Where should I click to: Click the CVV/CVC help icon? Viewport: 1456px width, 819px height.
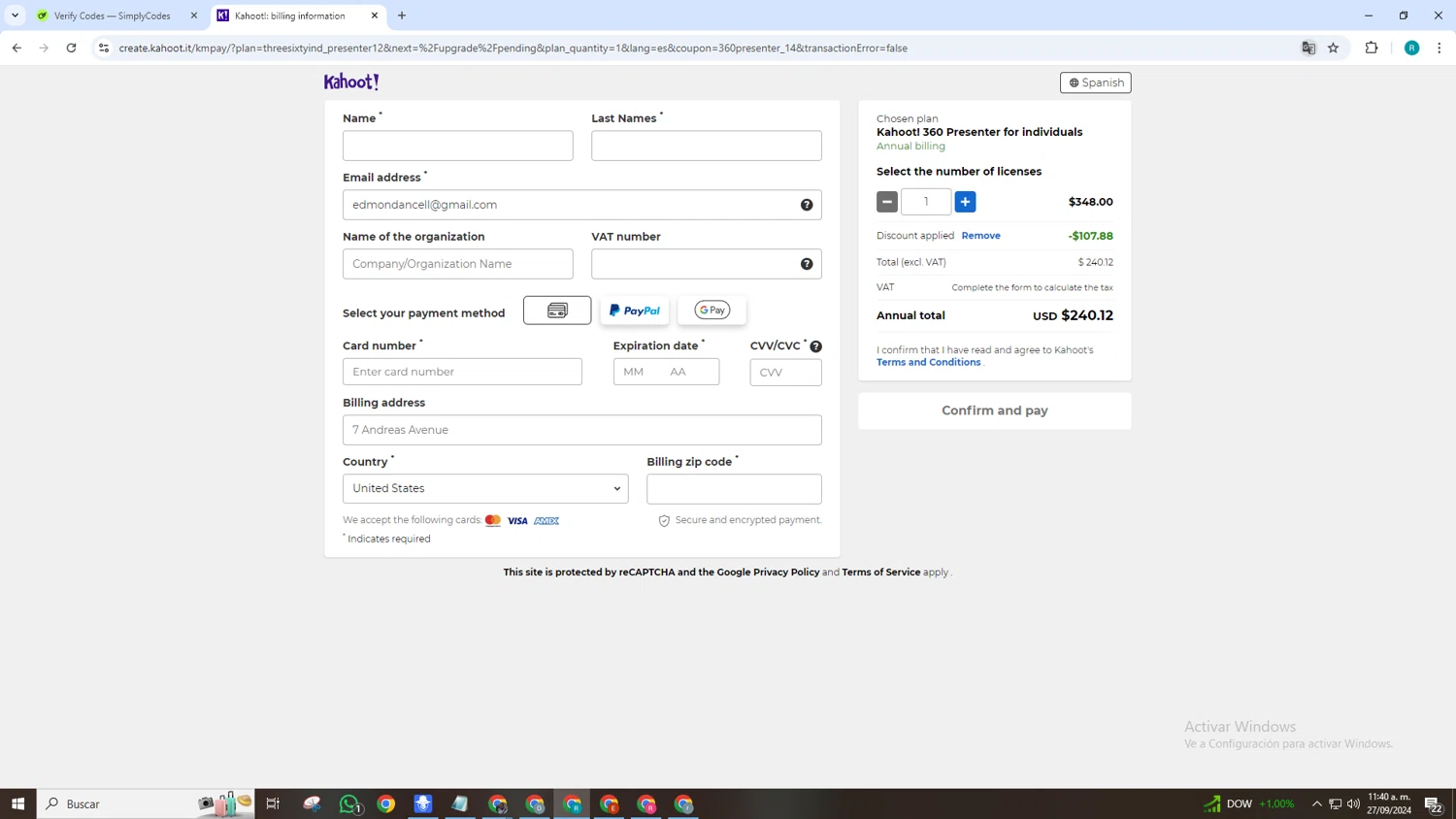815,346
